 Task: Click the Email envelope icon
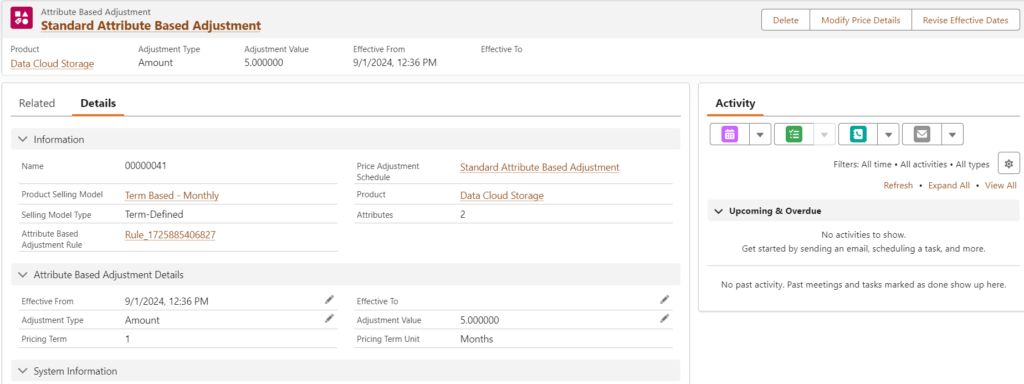click(921, 134)
